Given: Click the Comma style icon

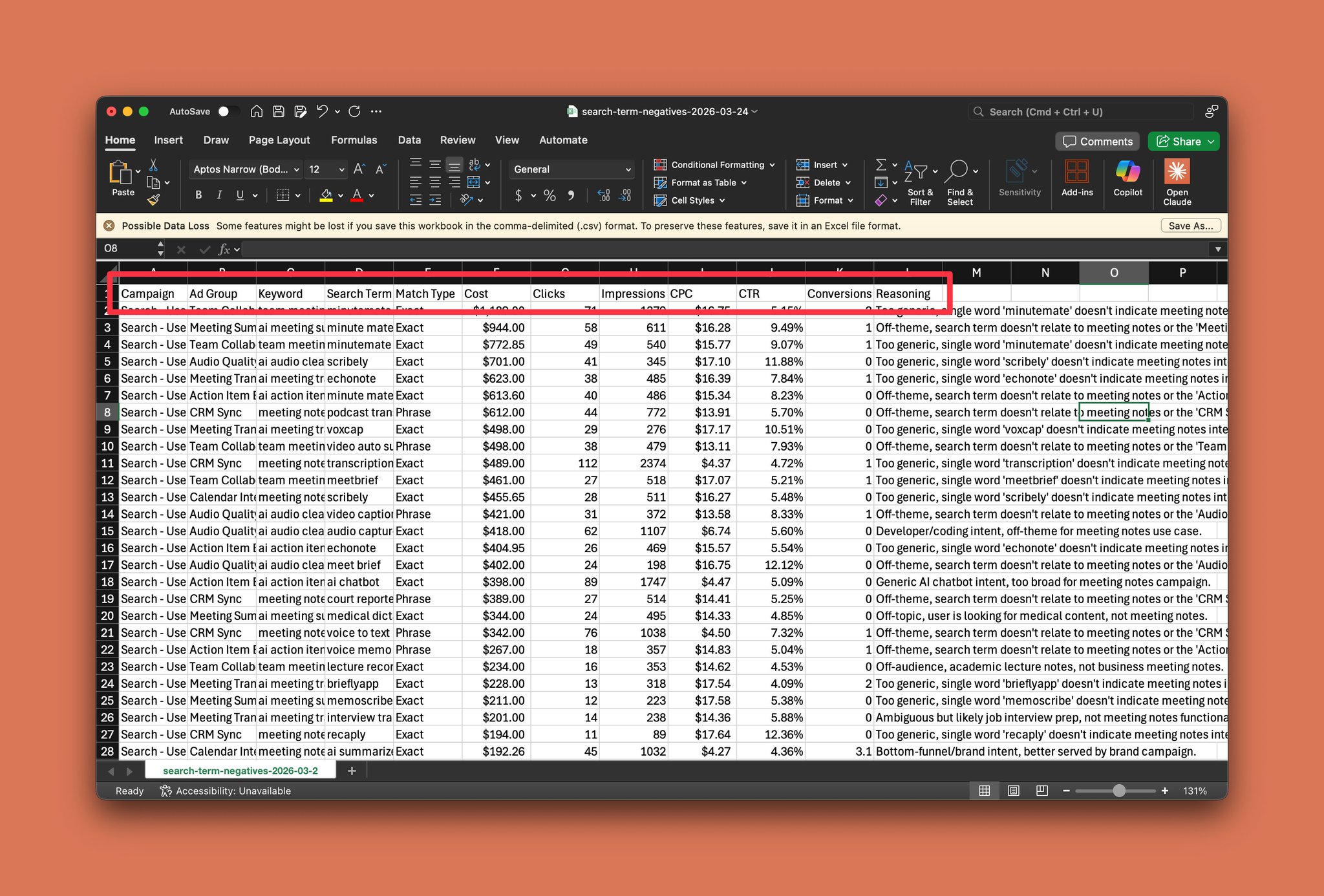Looking at the screenshot, I should pyautogui.click(x=571, y=195).
